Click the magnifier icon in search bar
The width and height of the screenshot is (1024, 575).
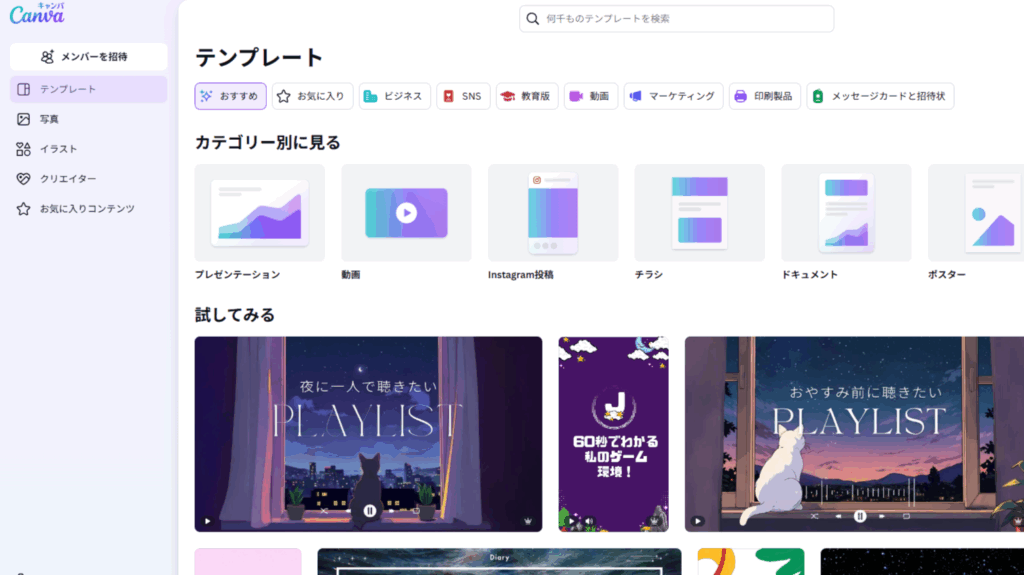[533, 19]
